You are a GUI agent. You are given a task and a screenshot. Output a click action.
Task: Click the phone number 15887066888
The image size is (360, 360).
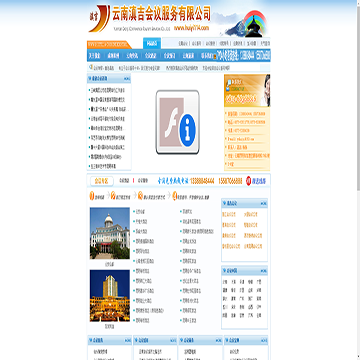pos(230,181)
